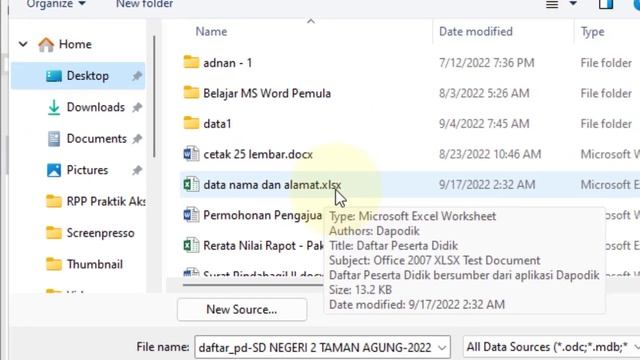Select the cetak 25 lembar.docx file
This screenshot has height=360, width=640.
coord(258,155)
